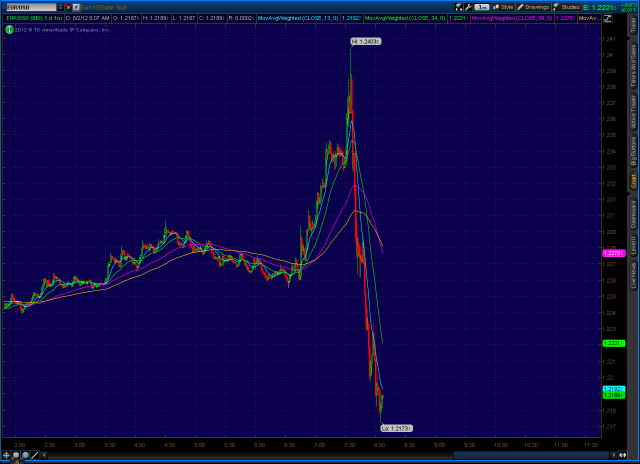Screen dimensions: 640x464
Task: Click the zoom out magnifier icon
Action: coord(25,455)
